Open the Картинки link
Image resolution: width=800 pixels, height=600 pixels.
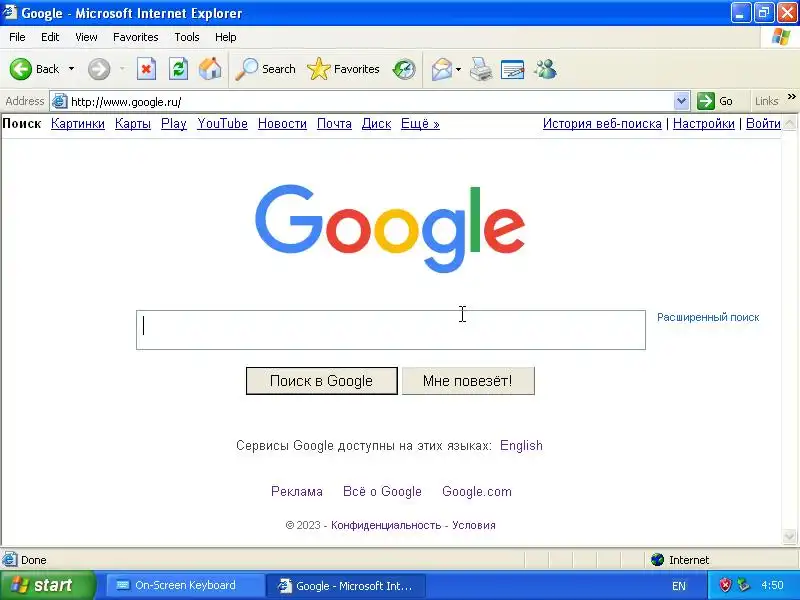pyautogui.click(x=78, y=123)
